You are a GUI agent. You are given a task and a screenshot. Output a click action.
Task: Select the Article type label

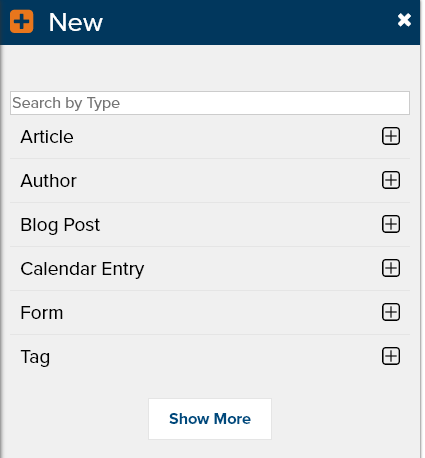point(47,137)
